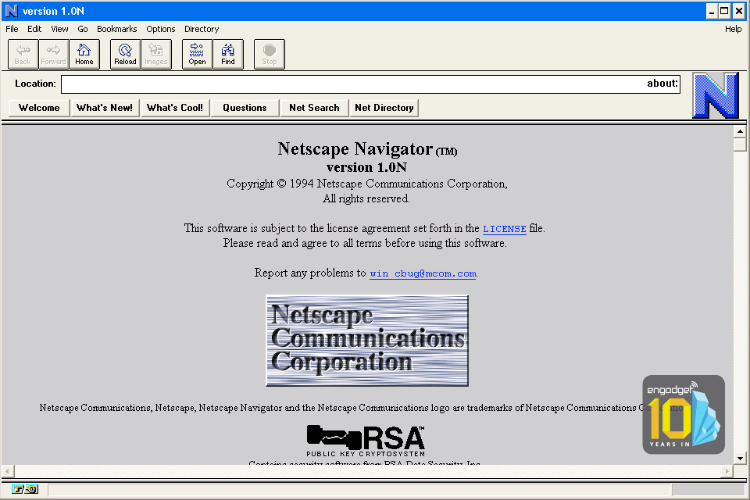Image resolution: width=750 pixels, height=500 pixels.
Task: Click the horizontal scrollbar left arrow
Action: pyautogui.click(x=8, y=471)
